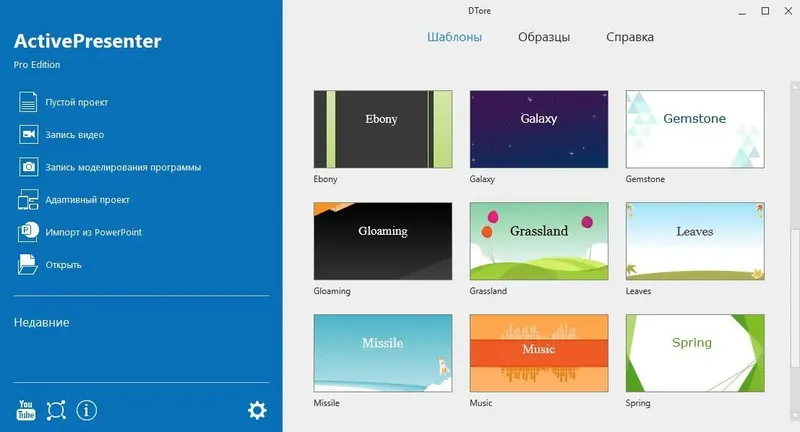Choose the Music template thumbnail
The image size is (800, 432).
(x=539, y=353)
